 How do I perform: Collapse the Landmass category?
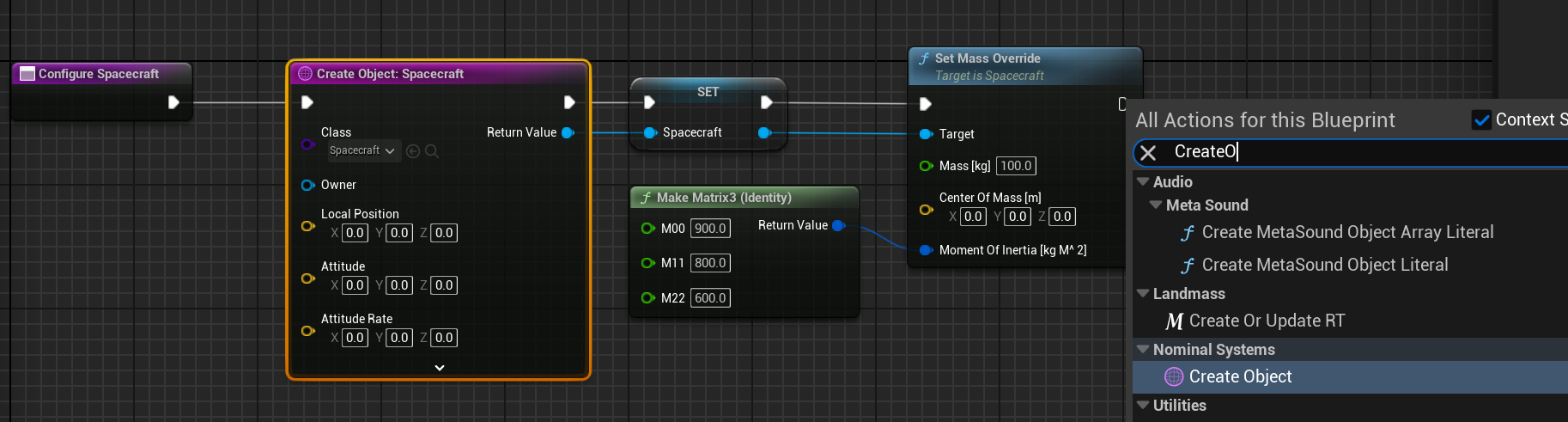[1143, 294]
